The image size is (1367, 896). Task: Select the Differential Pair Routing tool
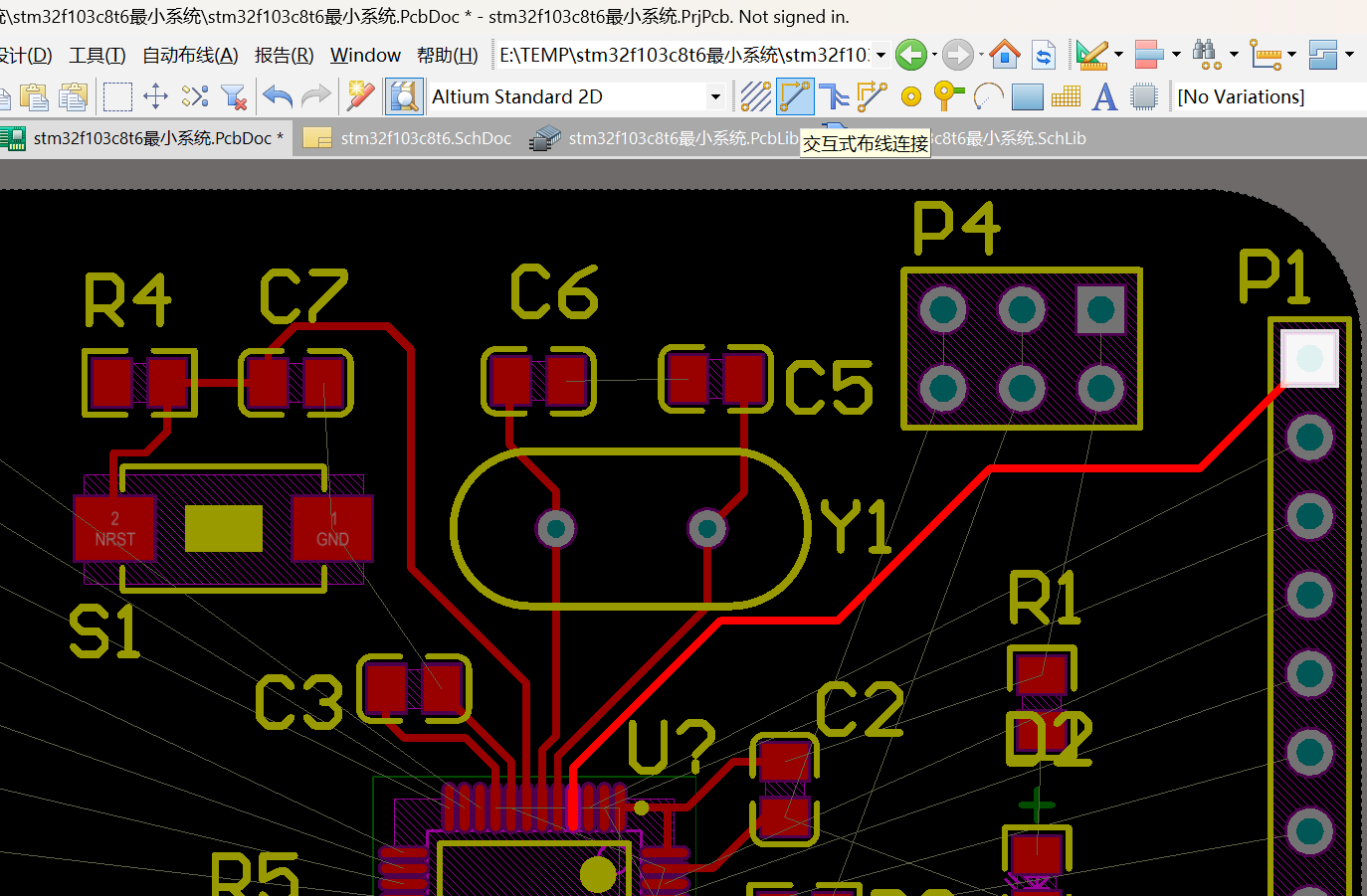click(834, 96)
